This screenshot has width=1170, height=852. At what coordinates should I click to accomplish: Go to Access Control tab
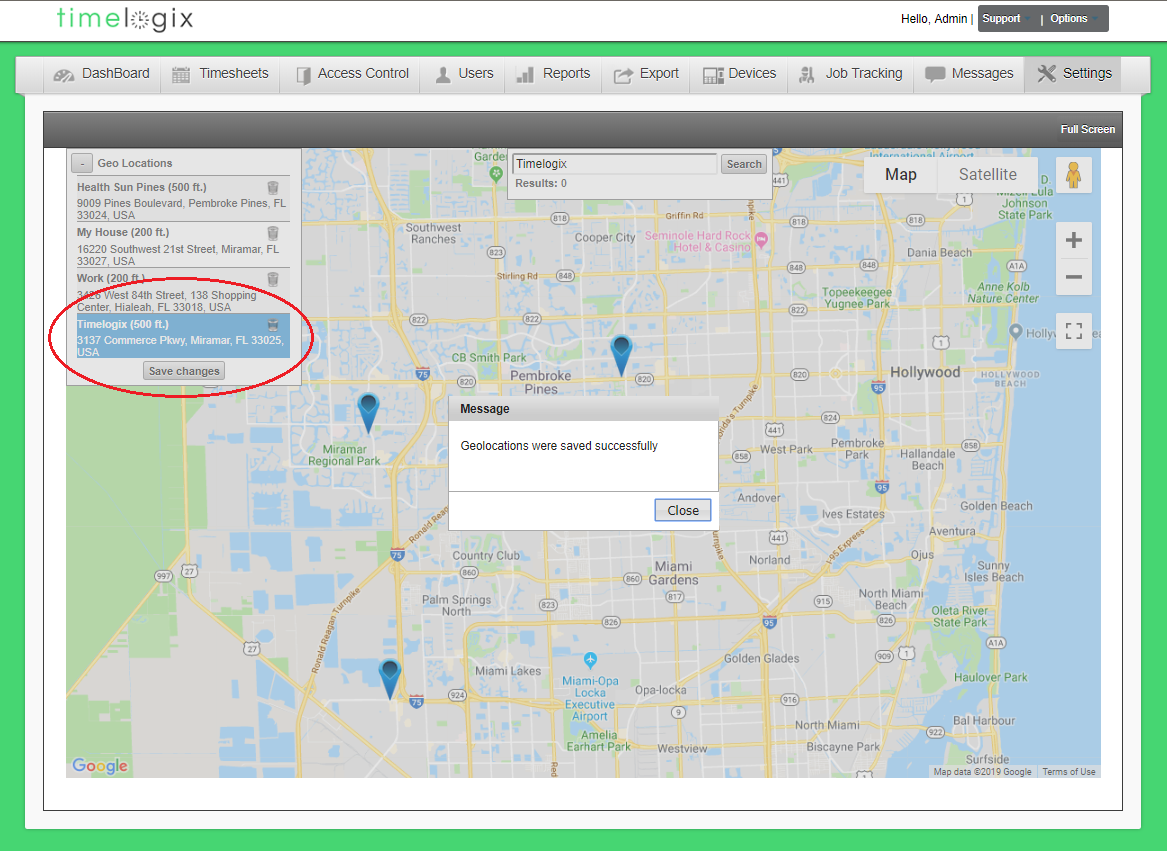pyautogui.click(x=351, y=74)
